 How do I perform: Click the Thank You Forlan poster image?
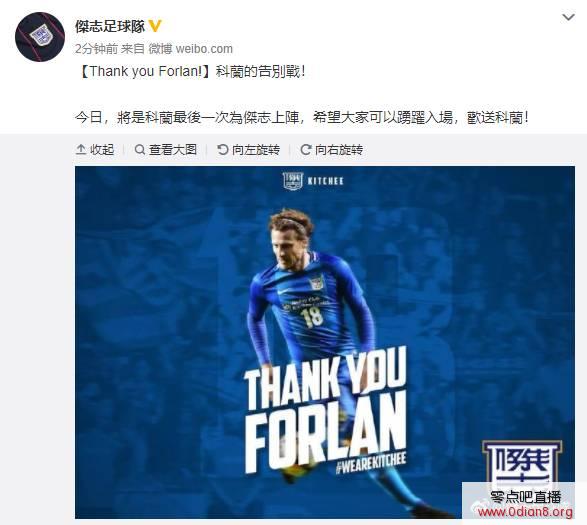click(x=325, y=343)
